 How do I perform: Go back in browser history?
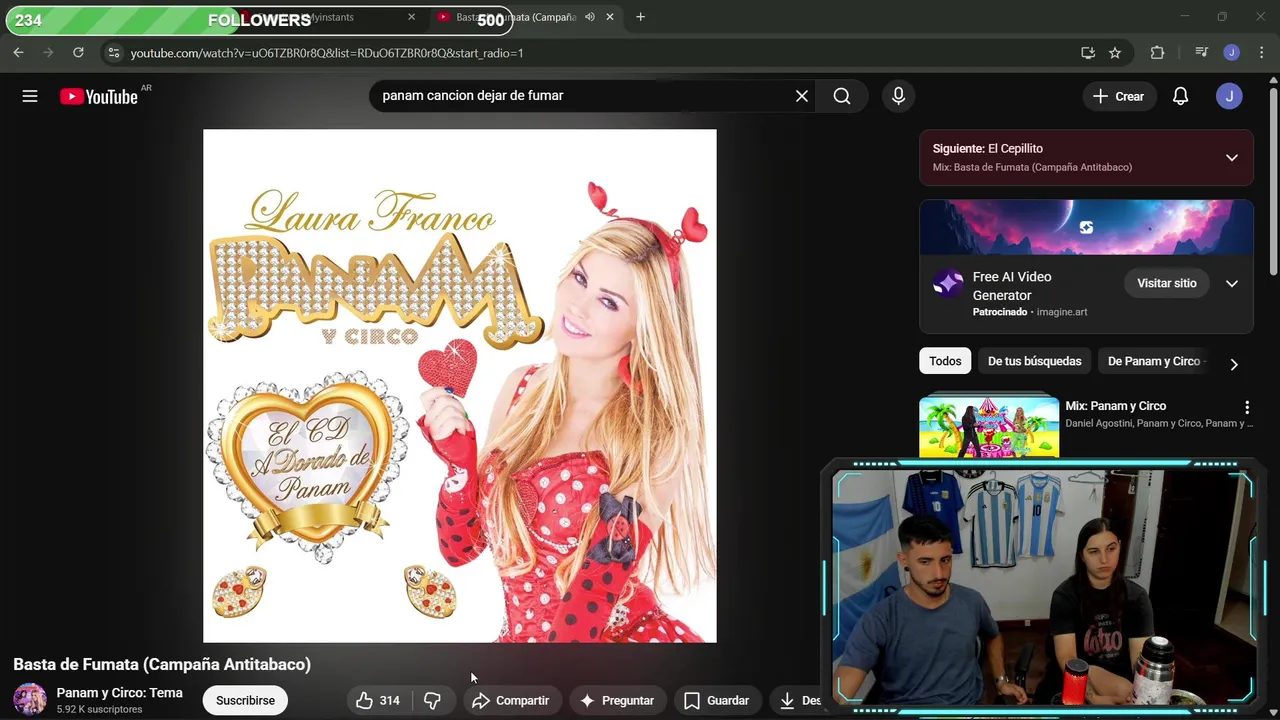tap(18, 53)
